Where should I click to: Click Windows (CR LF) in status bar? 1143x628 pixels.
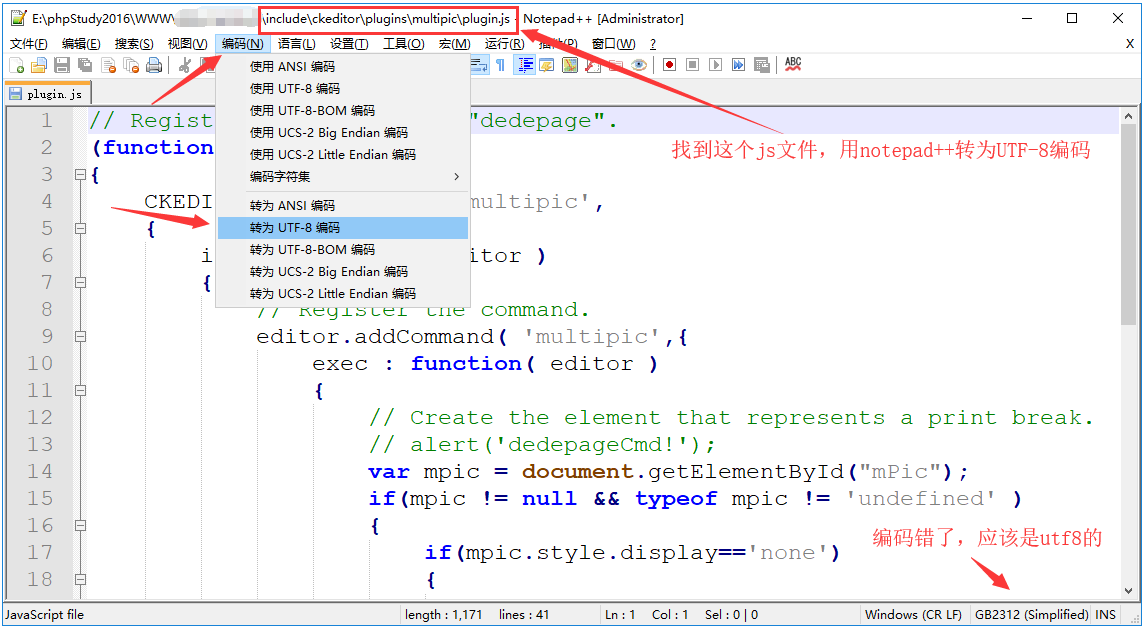click(x=913, y=615)
